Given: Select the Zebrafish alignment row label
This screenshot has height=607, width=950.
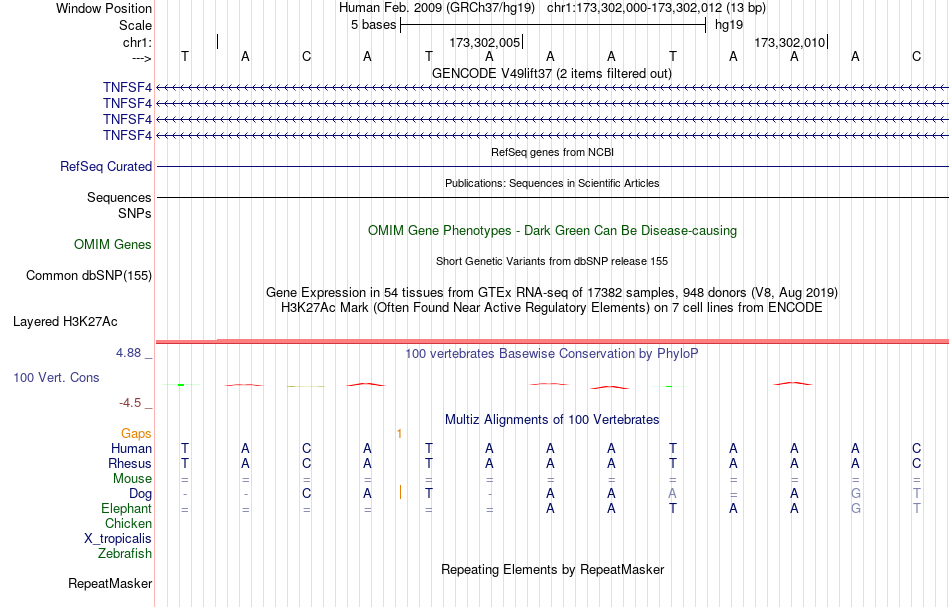Looking at the screenshot, I should (125, 553).
